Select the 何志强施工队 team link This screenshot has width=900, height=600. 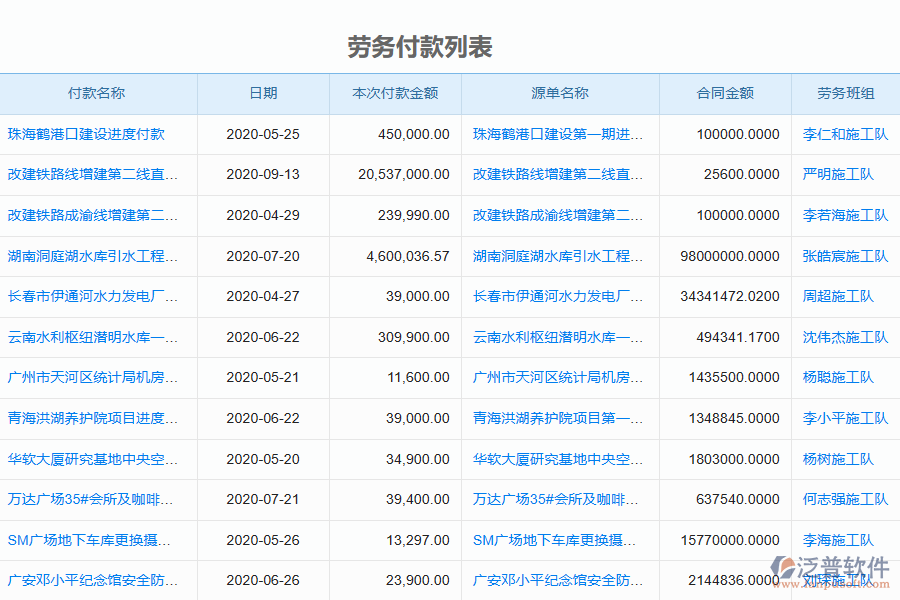(844, 499)
